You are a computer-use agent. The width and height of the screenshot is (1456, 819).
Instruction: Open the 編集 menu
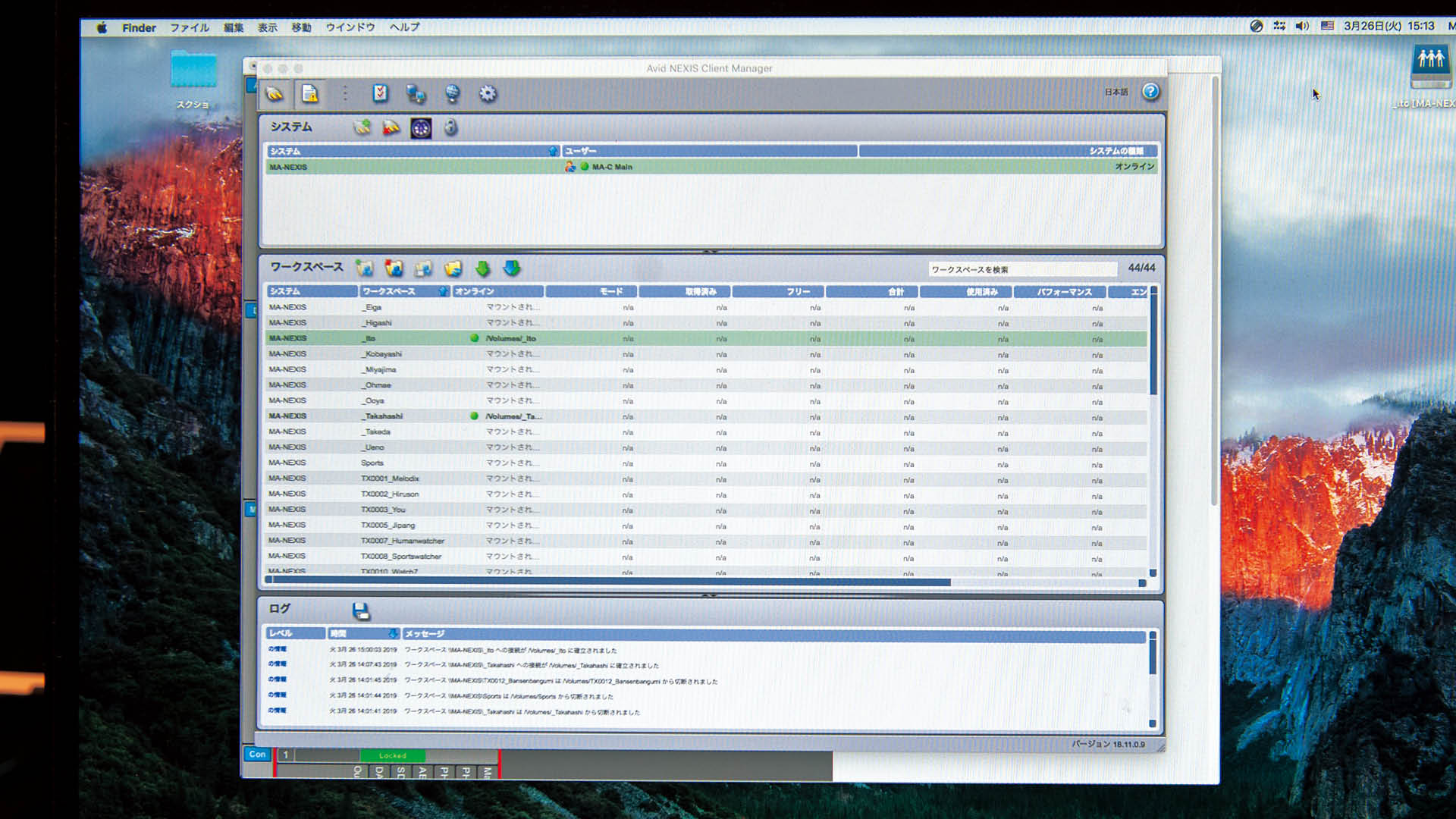coord(234,27)
